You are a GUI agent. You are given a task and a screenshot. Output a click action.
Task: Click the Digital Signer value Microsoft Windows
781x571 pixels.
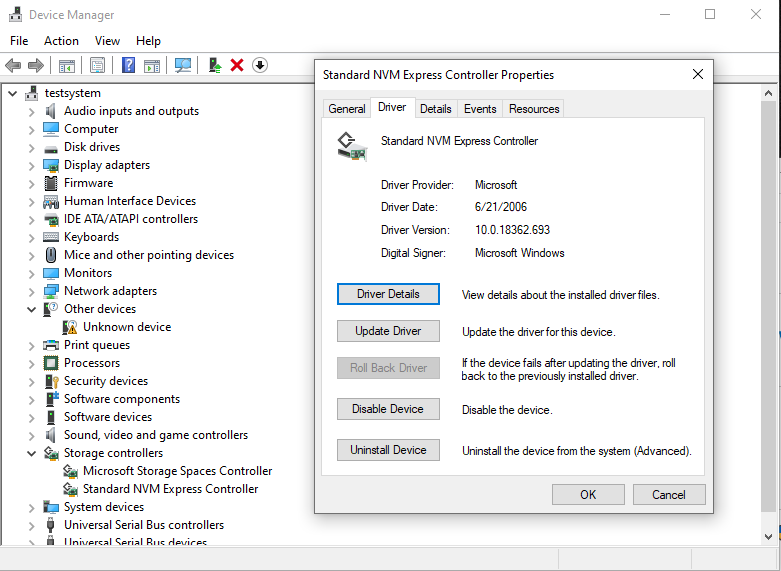click(x=520, y=253)
